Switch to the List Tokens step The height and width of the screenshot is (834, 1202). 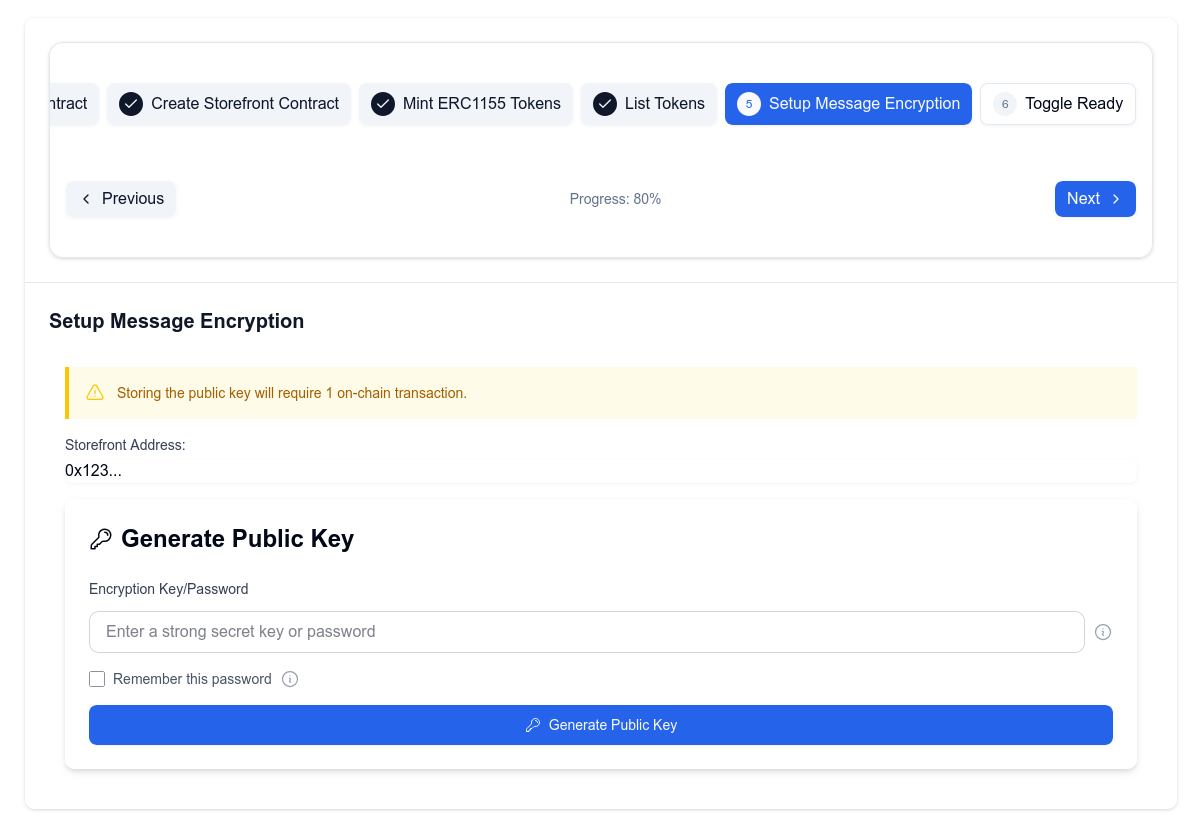(649, 103)
